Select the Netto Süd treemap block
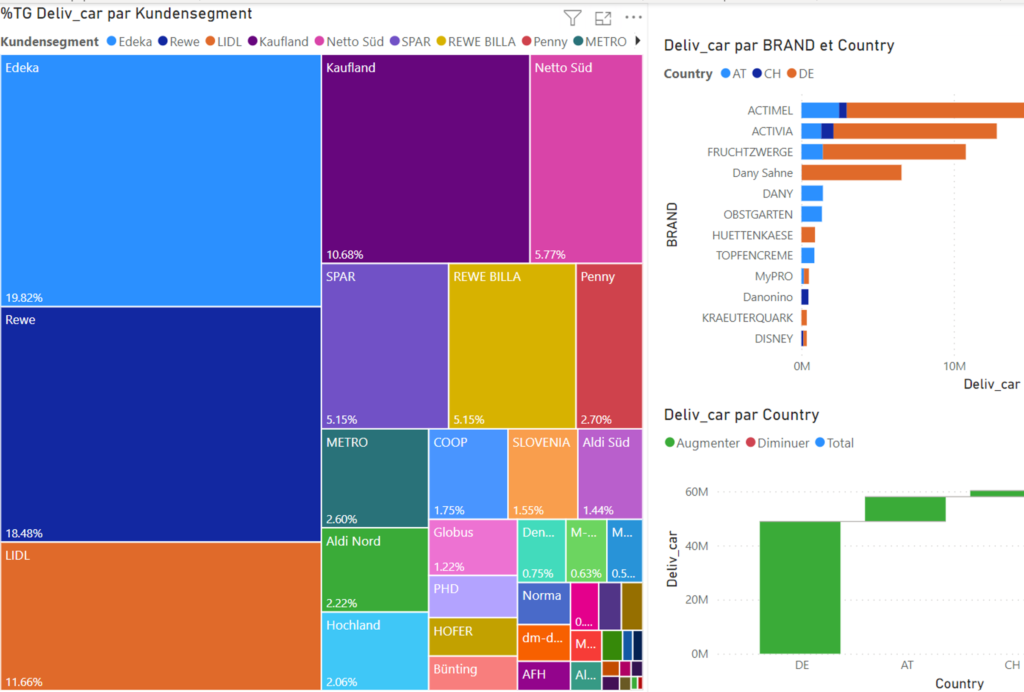The height and width of the screenshot is (692, 1024). [586, 159]
